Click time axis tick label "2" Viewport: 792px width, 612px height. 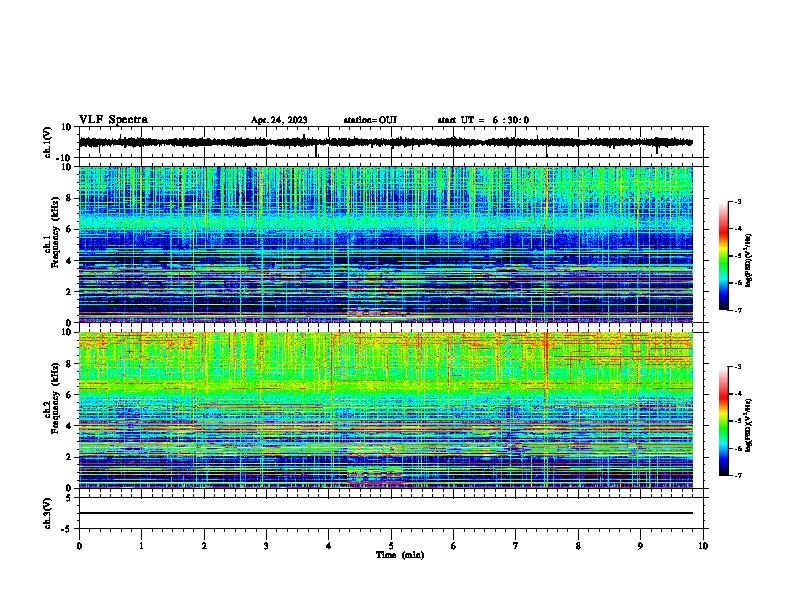[204, 546]
